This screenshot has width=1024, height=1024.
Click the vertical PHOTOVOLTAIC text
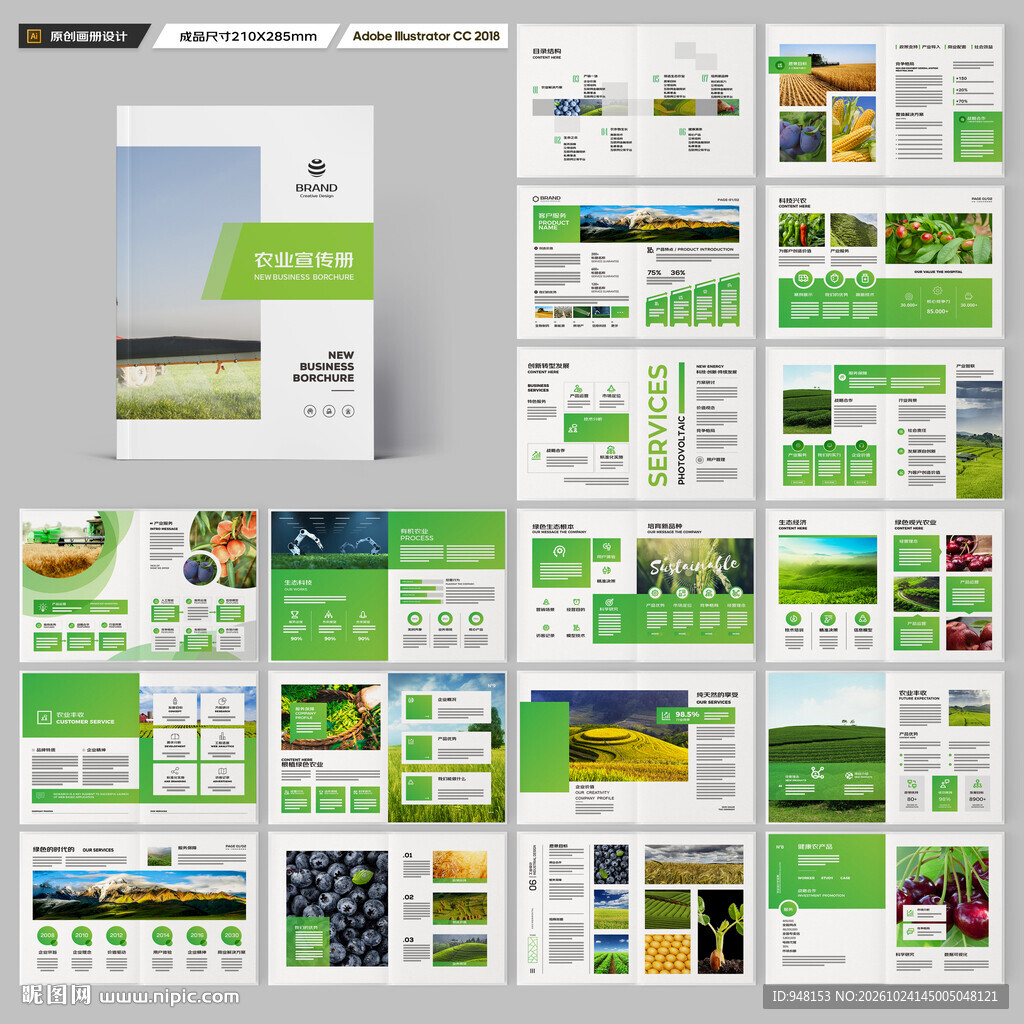[681, 450]
